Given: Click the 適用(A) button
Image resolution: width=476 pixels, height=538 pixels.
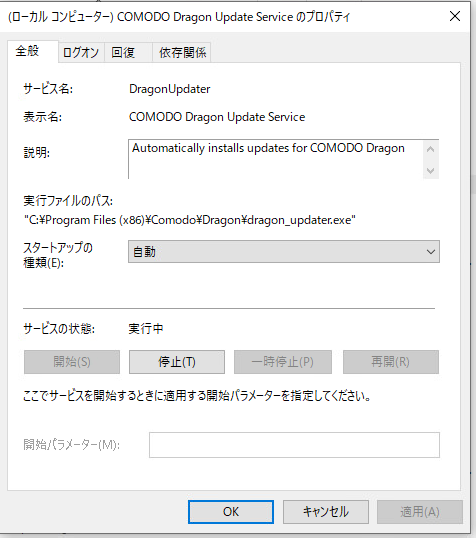Looking at the screenshot, I should [420, 512].
